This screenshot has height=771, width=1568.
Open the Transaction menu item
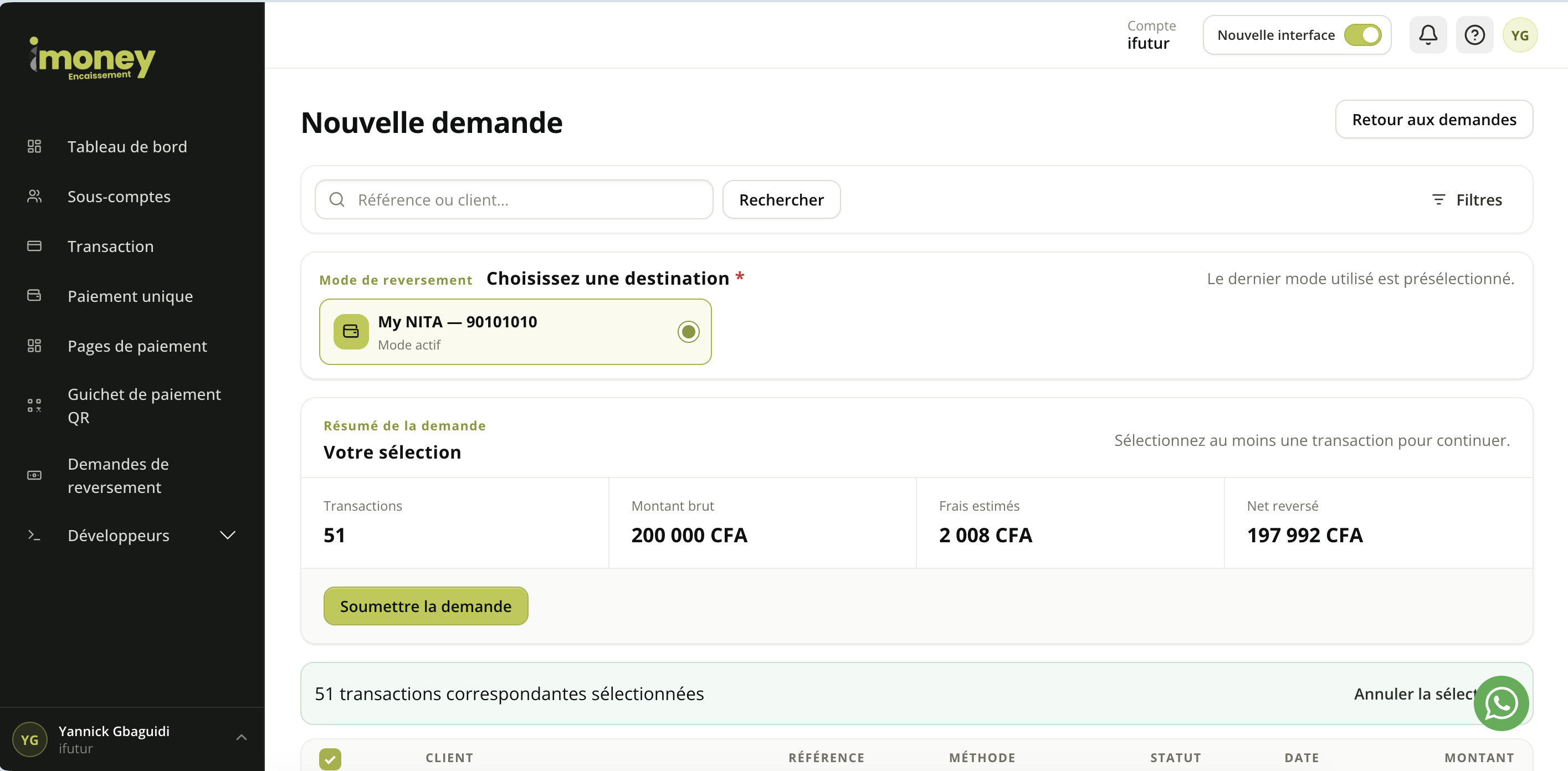(110, 246)
